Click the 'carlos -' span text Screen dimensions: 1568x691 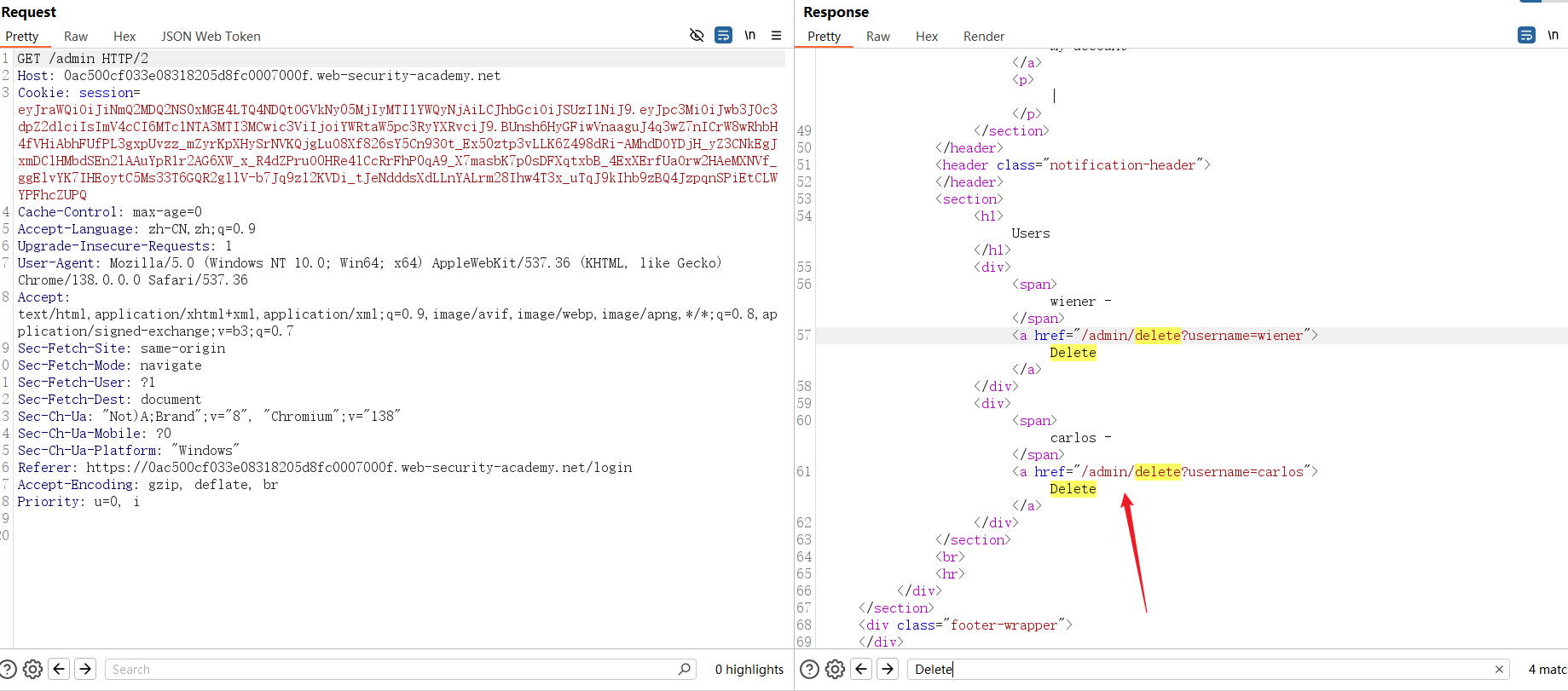(x=1080, y=438)
